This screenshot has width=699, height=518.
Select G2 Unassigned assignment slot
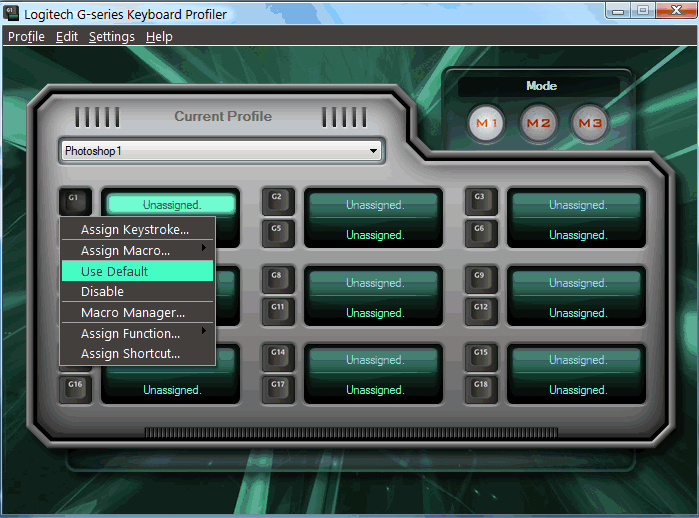374,205
